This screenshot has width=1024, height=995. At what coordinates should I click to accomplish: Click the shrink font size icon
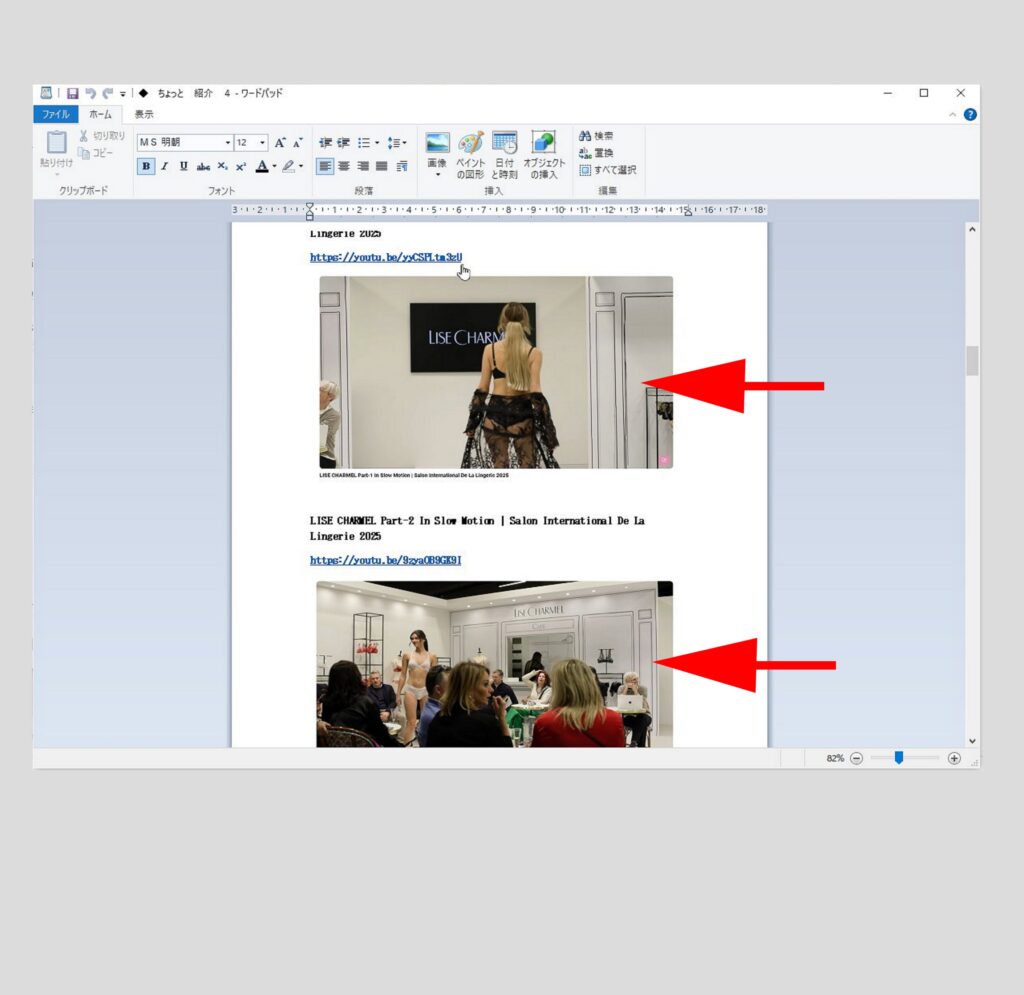tap(298, 142)
